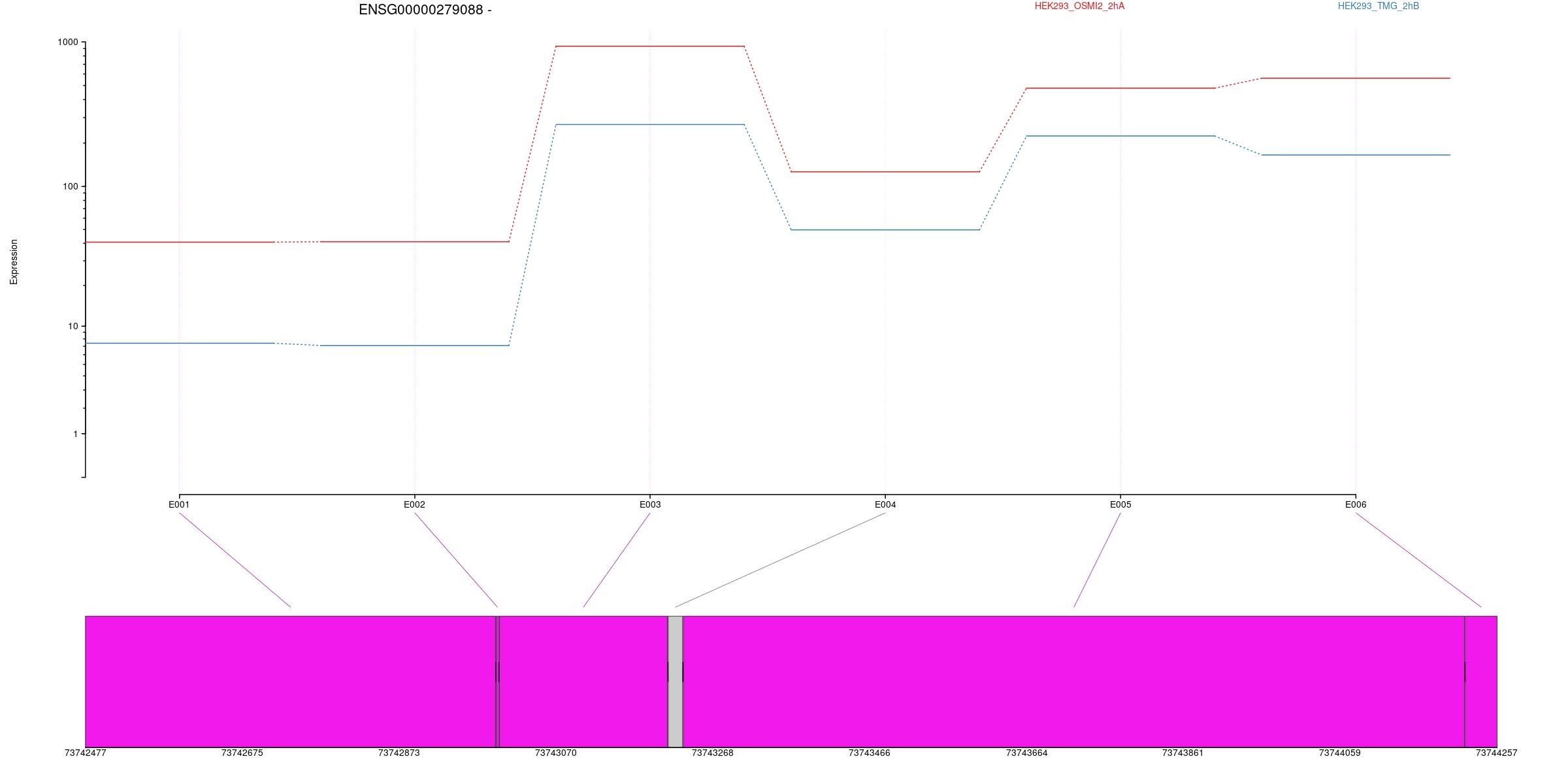
Task: Select exon label E006
Action: (1356, 504)
